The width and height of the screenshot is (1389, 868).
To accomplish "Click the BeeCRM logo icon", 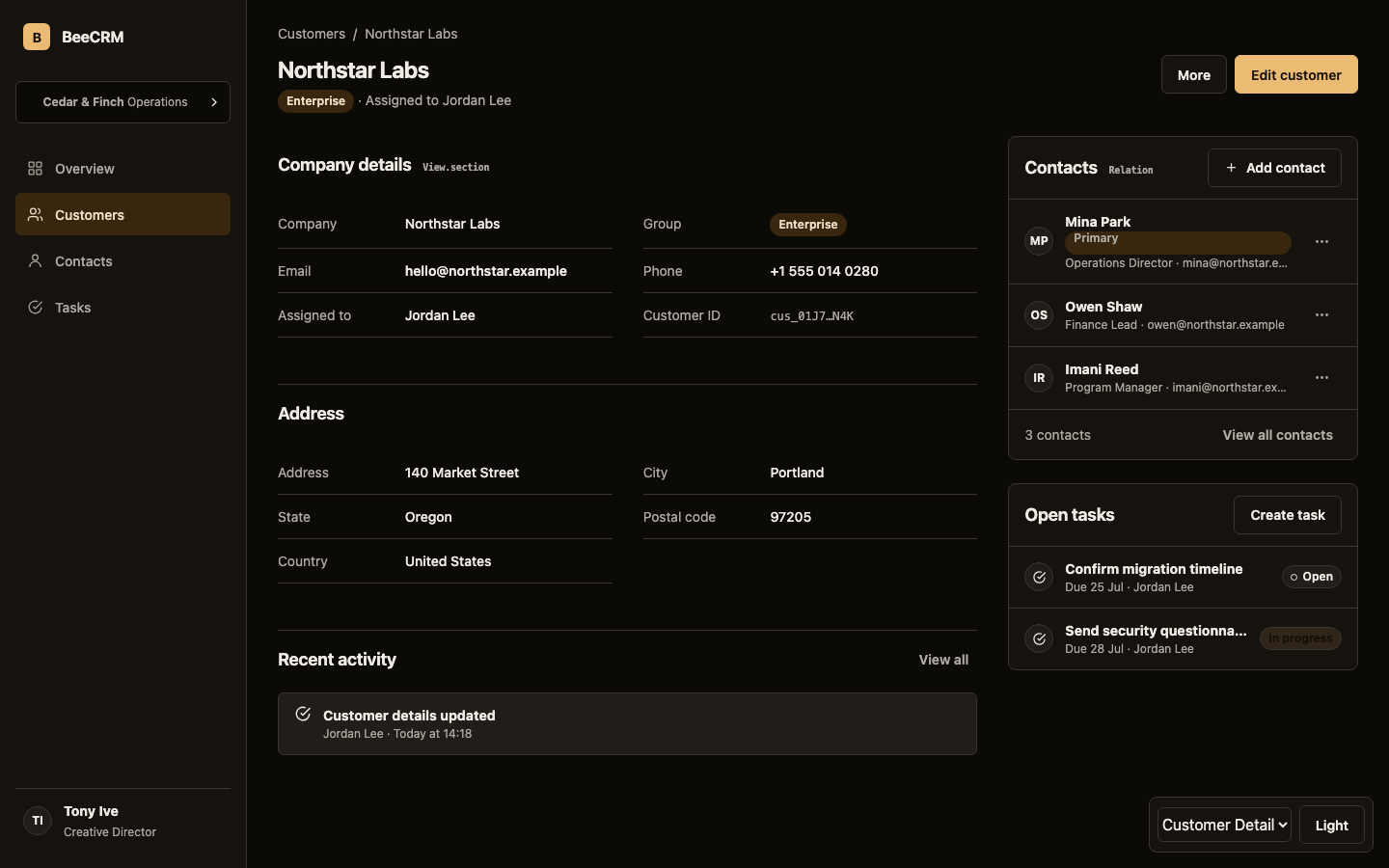I will coord(37,37).
